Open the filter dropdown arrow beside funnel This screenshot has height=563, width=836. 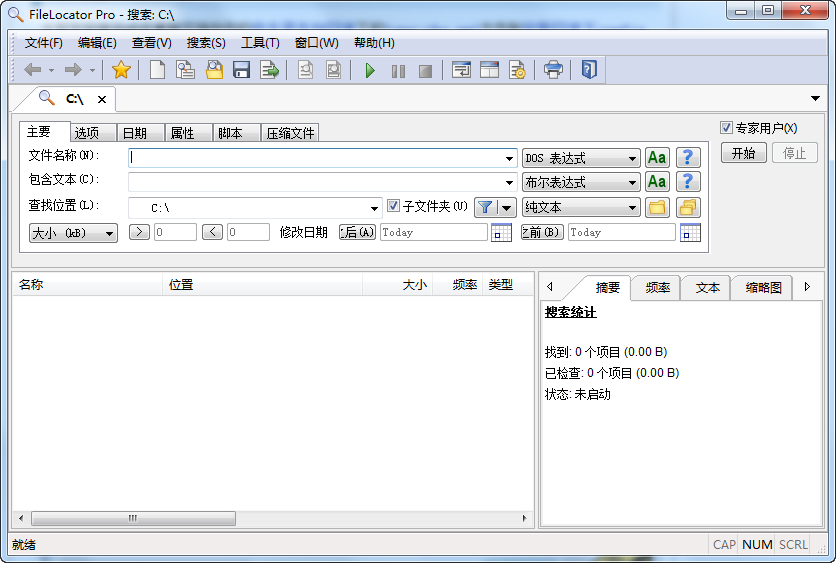(507, 207)
